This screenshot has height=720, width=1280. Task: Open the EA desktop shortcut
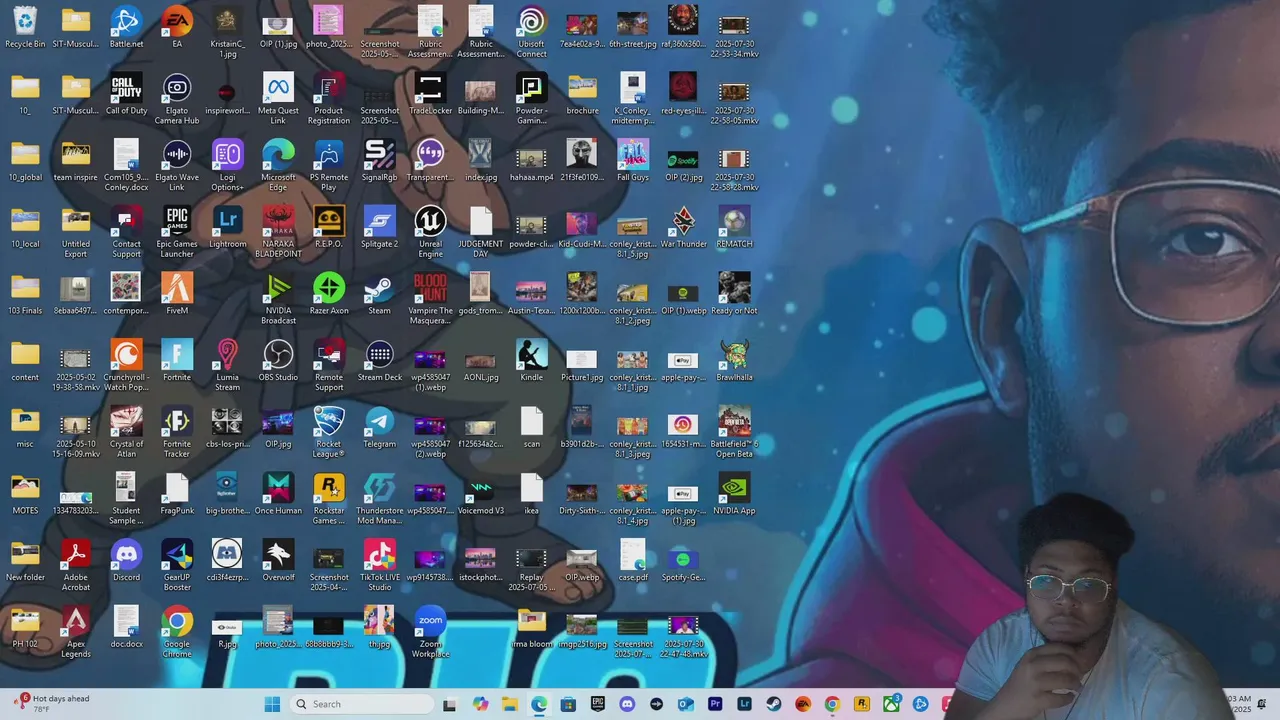click(177, 27)
